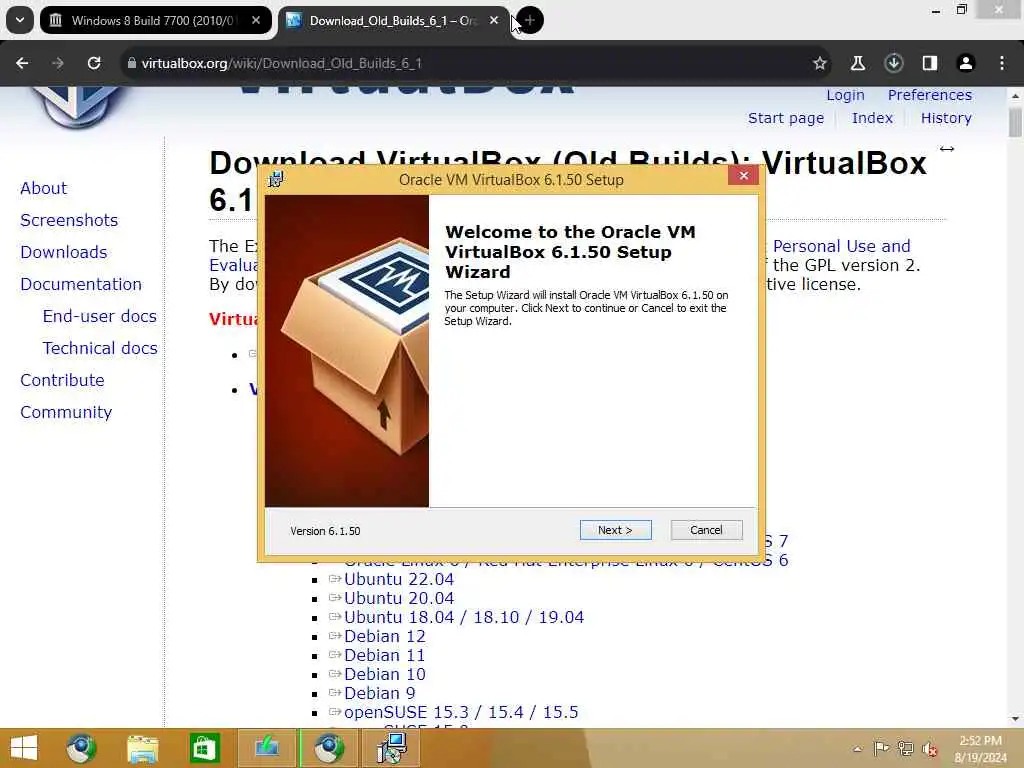Reload the virtualbox.org page

pos(94,63)
